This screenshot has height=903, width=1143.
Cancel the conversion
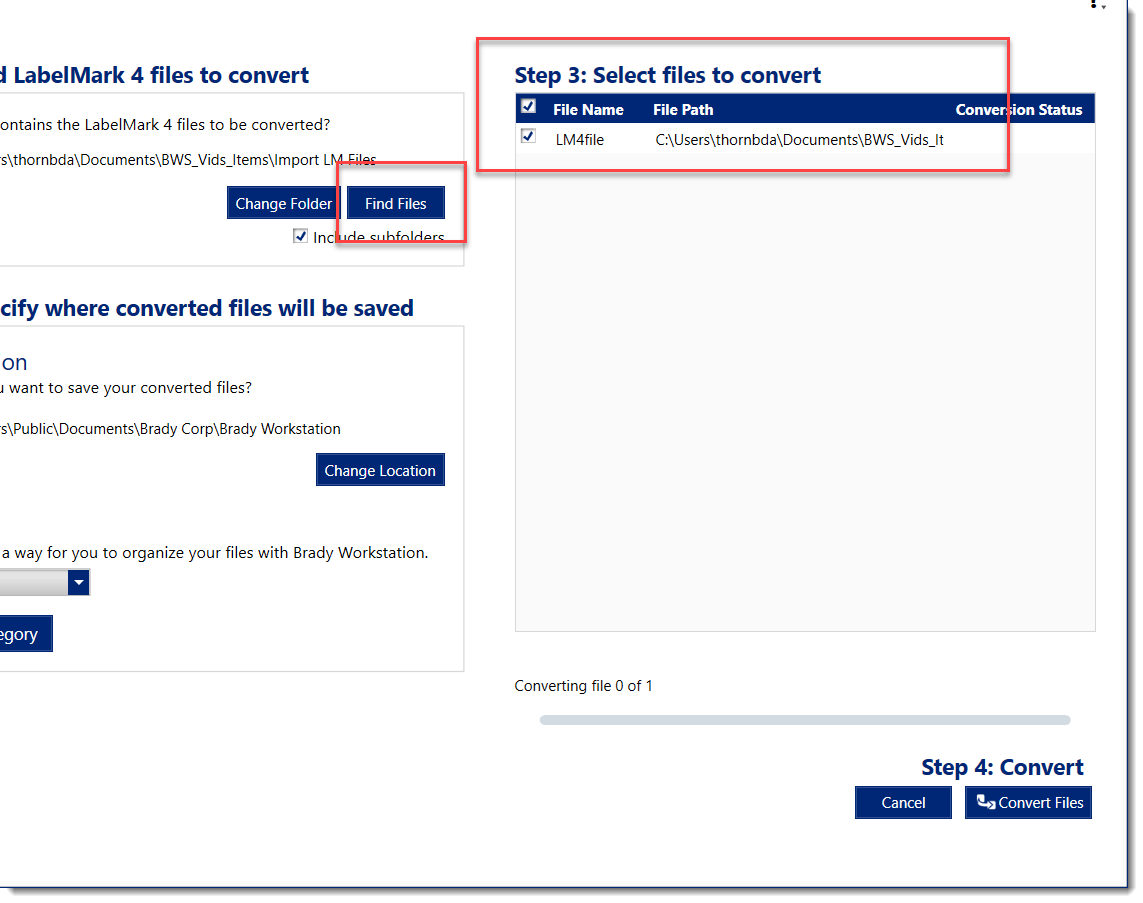[x=902, y=802]
